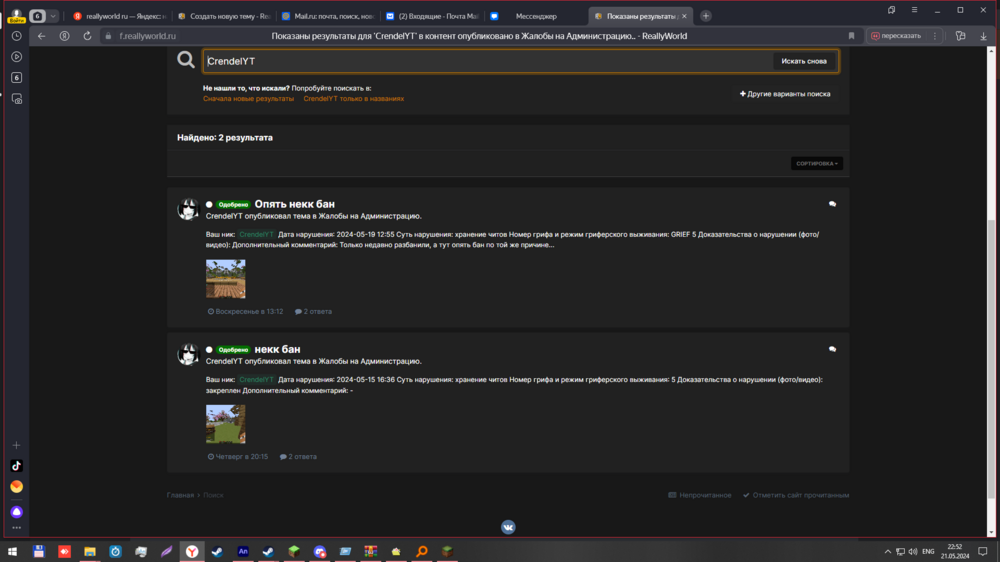Image resolution: width=1000 pixels, height=562 pixels.
Task: Add a new item with sidebar plus
Action: [17, 445]
